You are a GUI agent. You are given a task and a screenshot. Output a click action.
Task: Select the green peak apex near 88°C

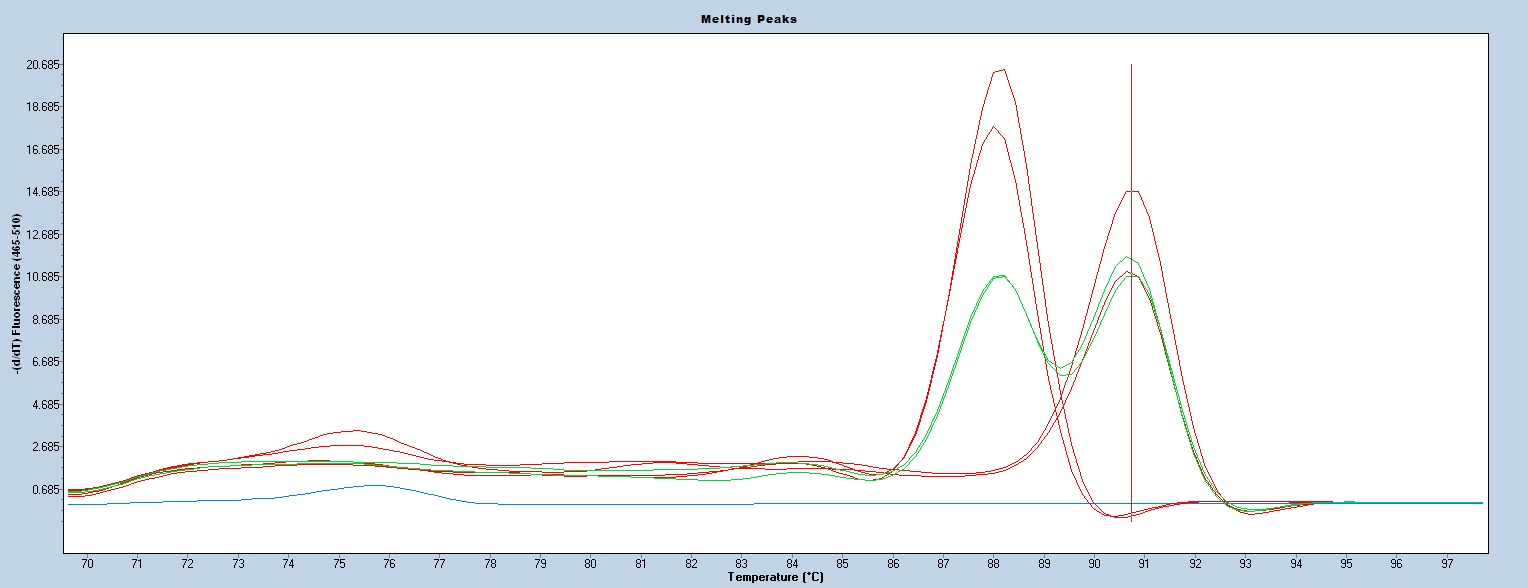[999, 275]
